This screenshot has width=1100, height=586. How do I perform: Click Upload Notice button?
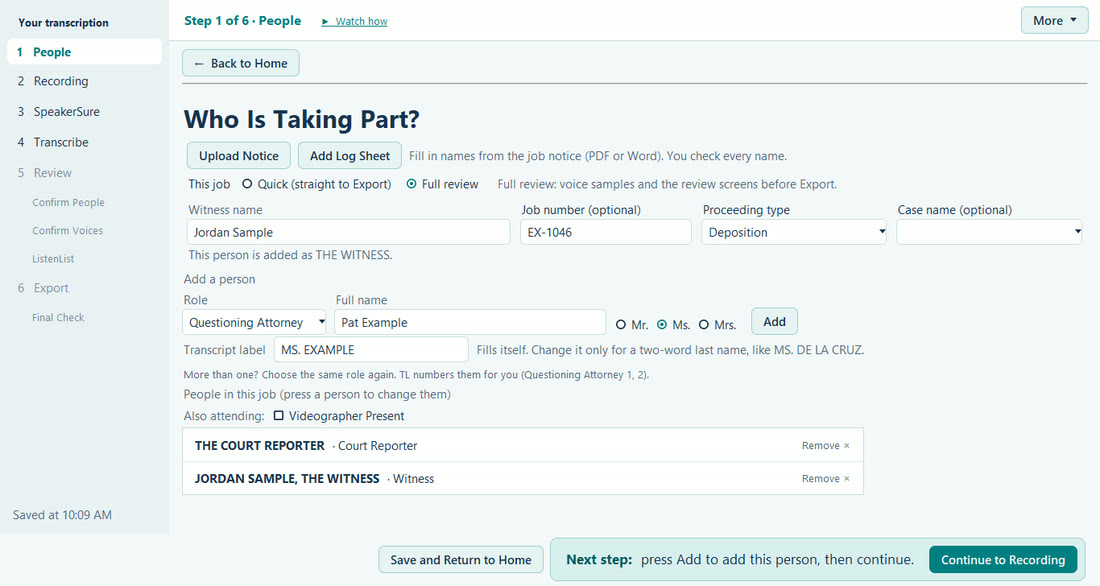(x=239, y=156)
